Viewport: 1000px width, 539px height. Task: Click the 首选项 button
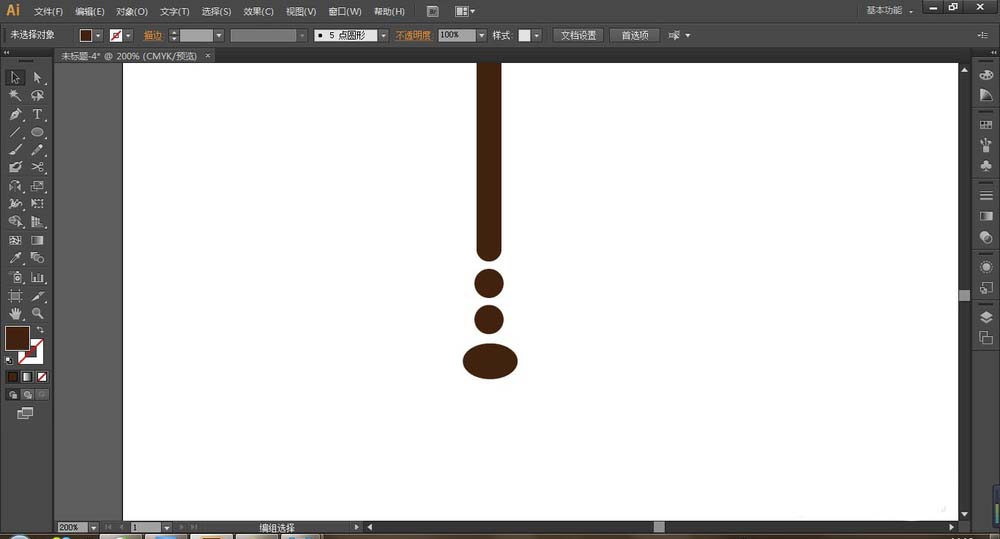[x=634, y=35]
